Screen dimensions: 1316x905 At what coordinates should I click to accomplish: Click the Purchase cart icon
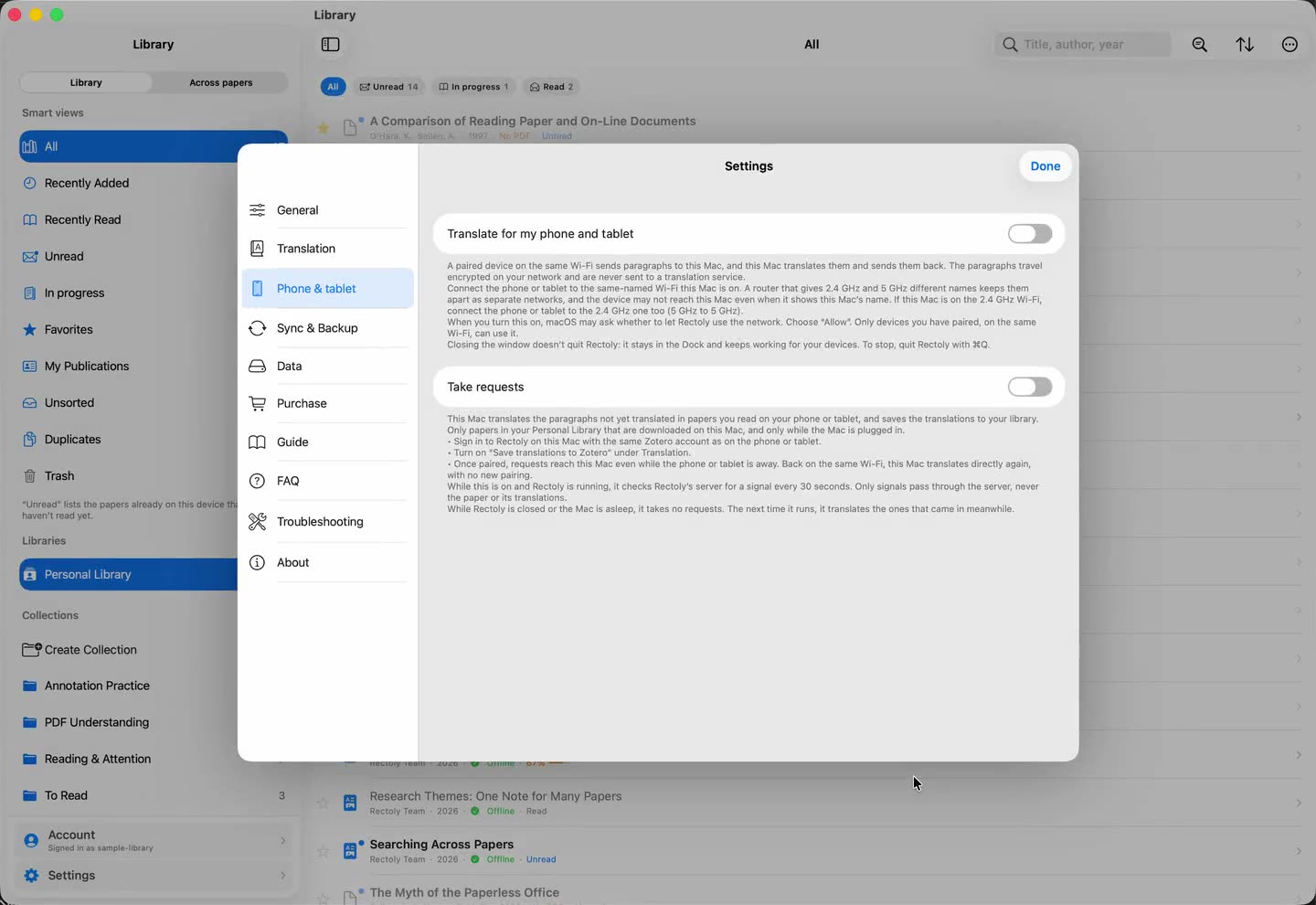tap(258, 403)
